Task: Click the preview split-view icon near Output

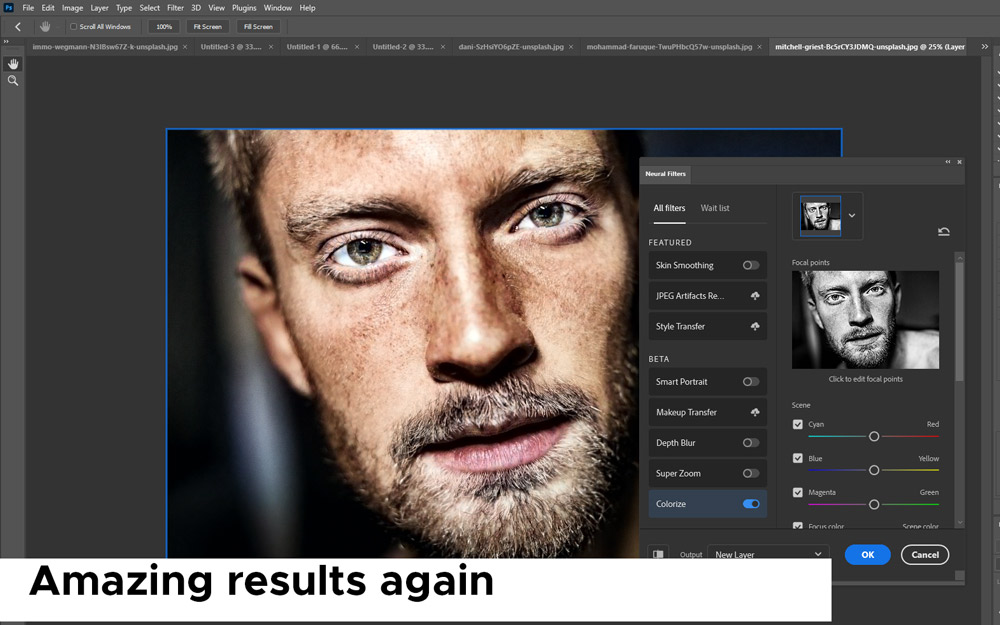Action: tap(657, 553)
